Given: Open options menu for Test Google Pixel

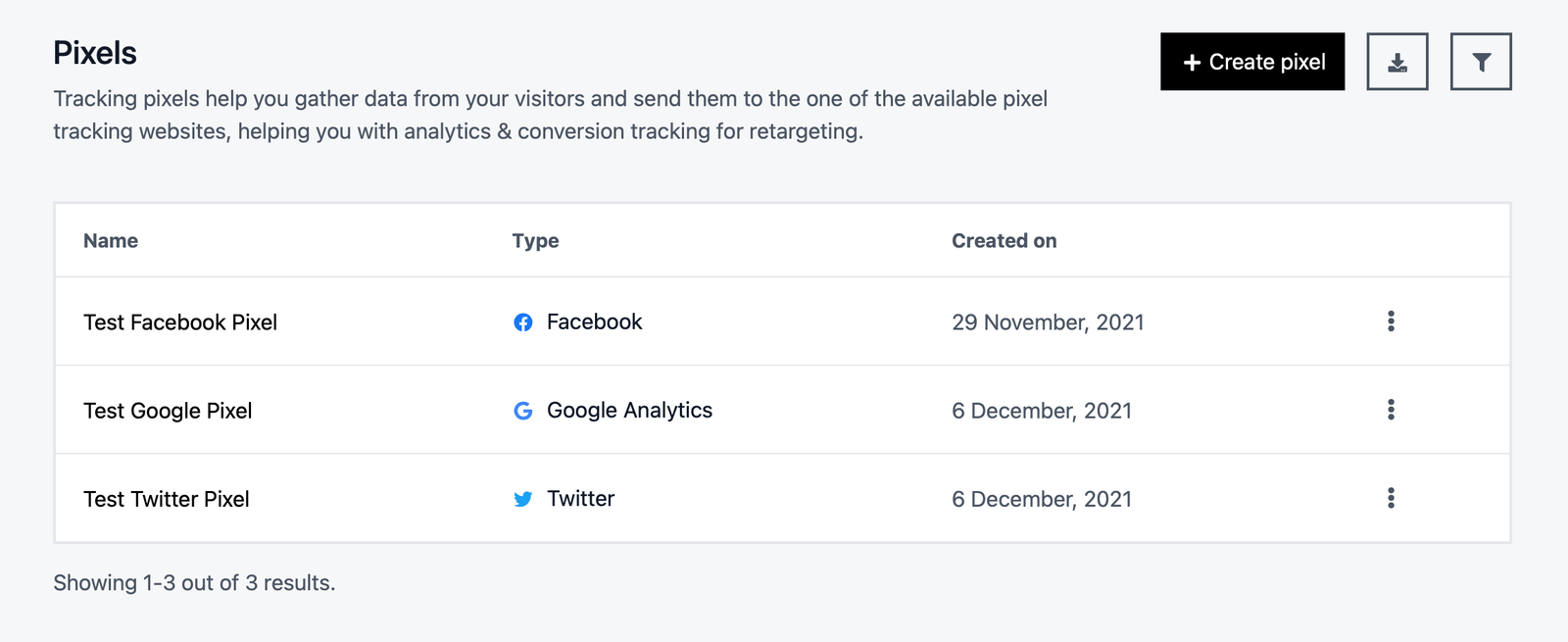Looking at the screenshot, I should point(1391,410).
